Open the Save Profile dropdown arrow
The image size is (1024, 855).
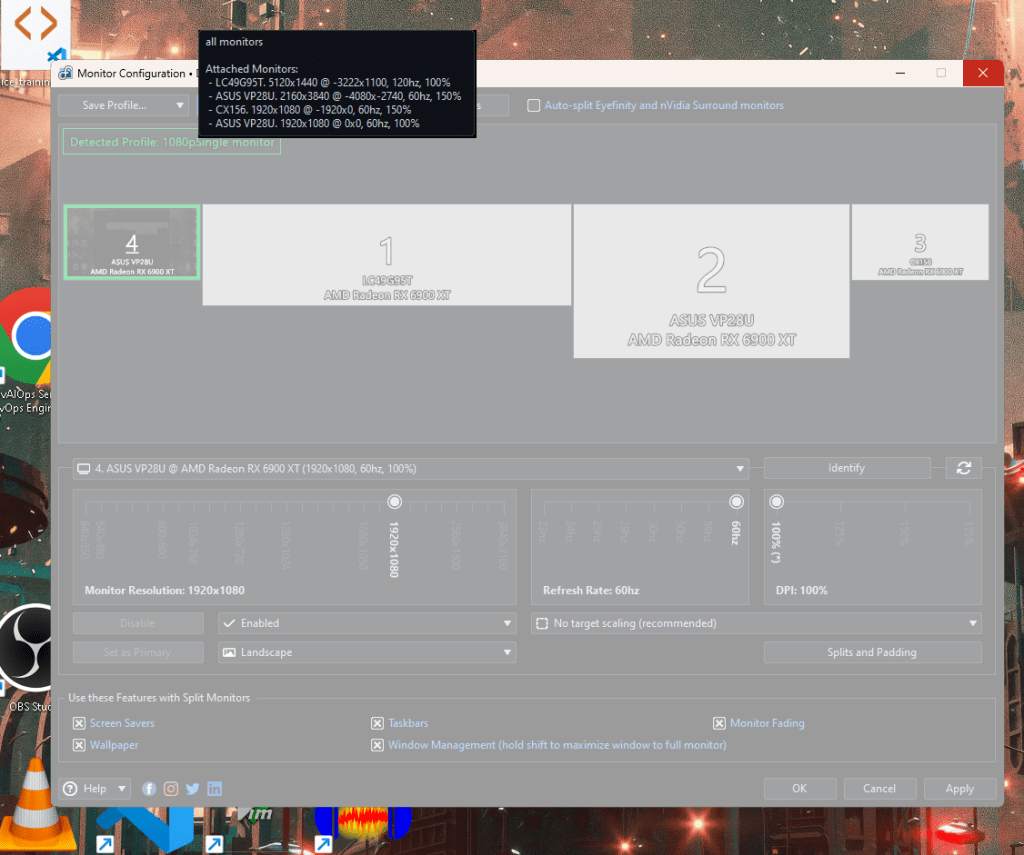coord(180,105)
